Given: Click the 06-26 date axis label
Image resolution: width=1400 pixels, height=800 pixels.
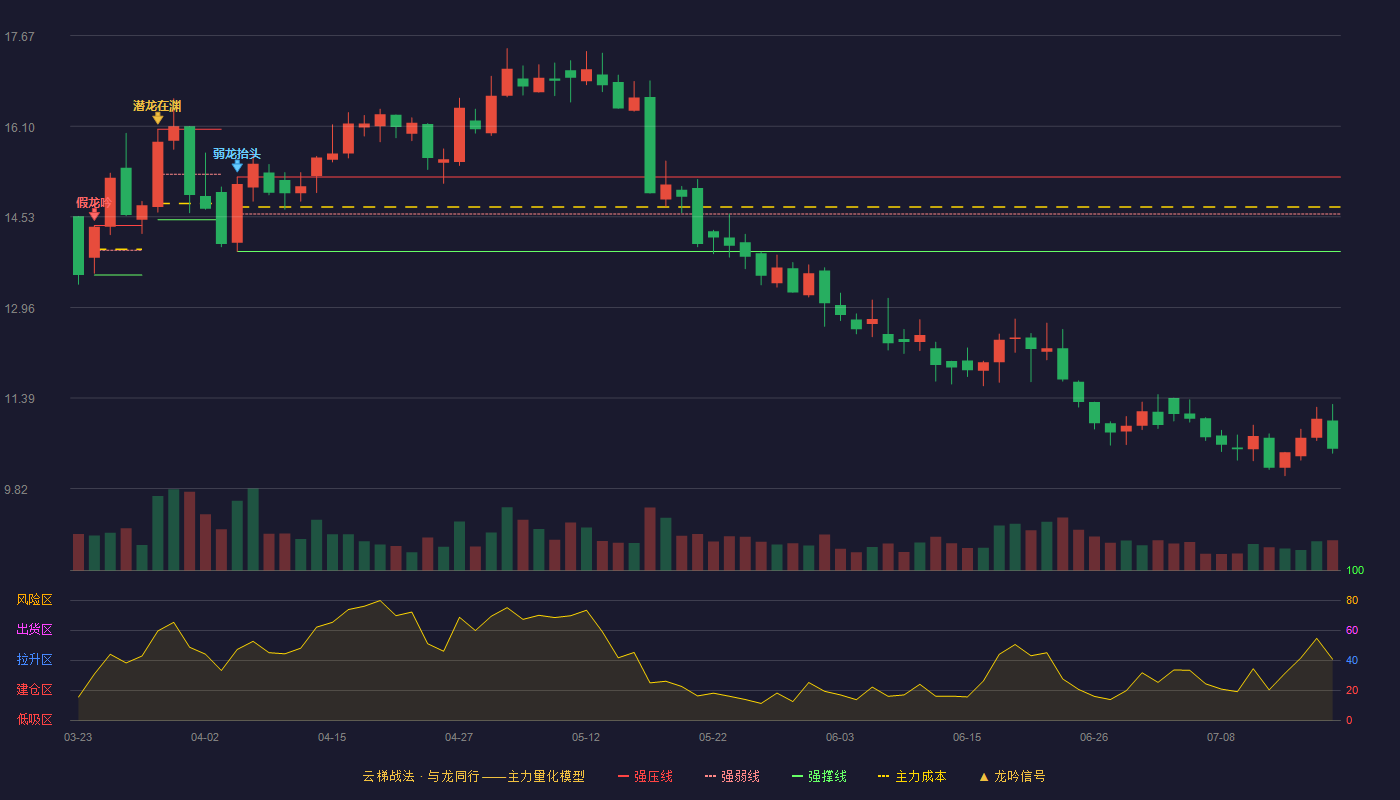Looking at the screenshot, I should [1094, 737].
